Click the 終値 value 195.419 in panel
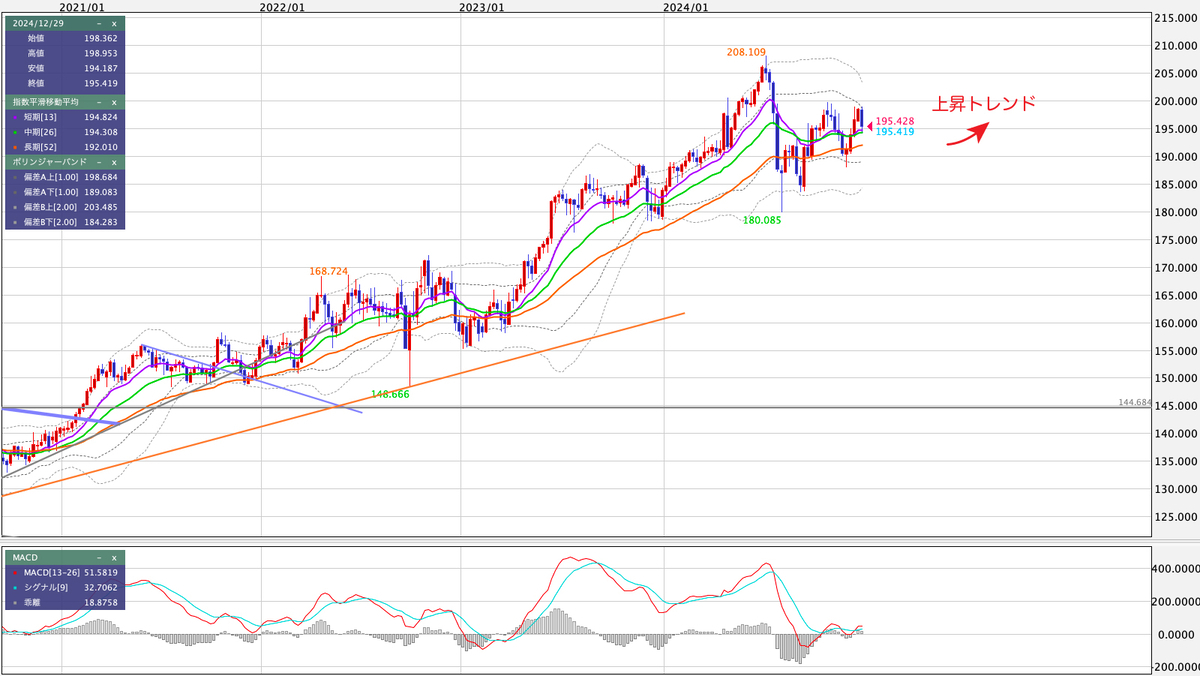This screenshot has height=676, width=1200. pos(101,83)
